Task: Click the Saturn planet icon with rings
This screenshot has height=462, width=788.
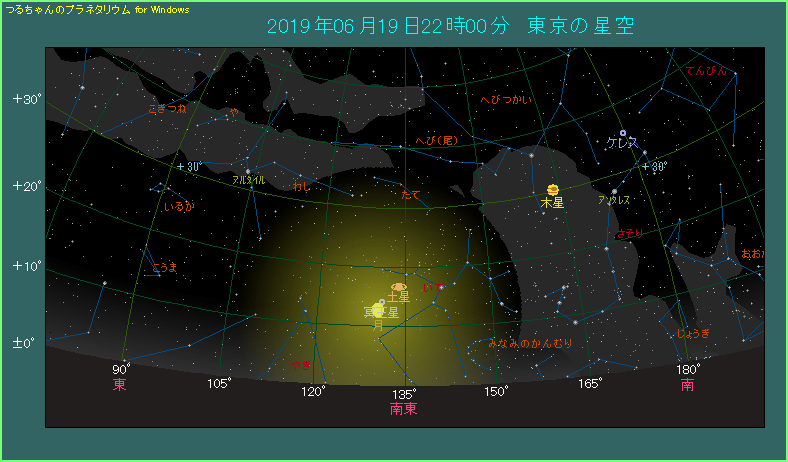Action: [398, 286]
